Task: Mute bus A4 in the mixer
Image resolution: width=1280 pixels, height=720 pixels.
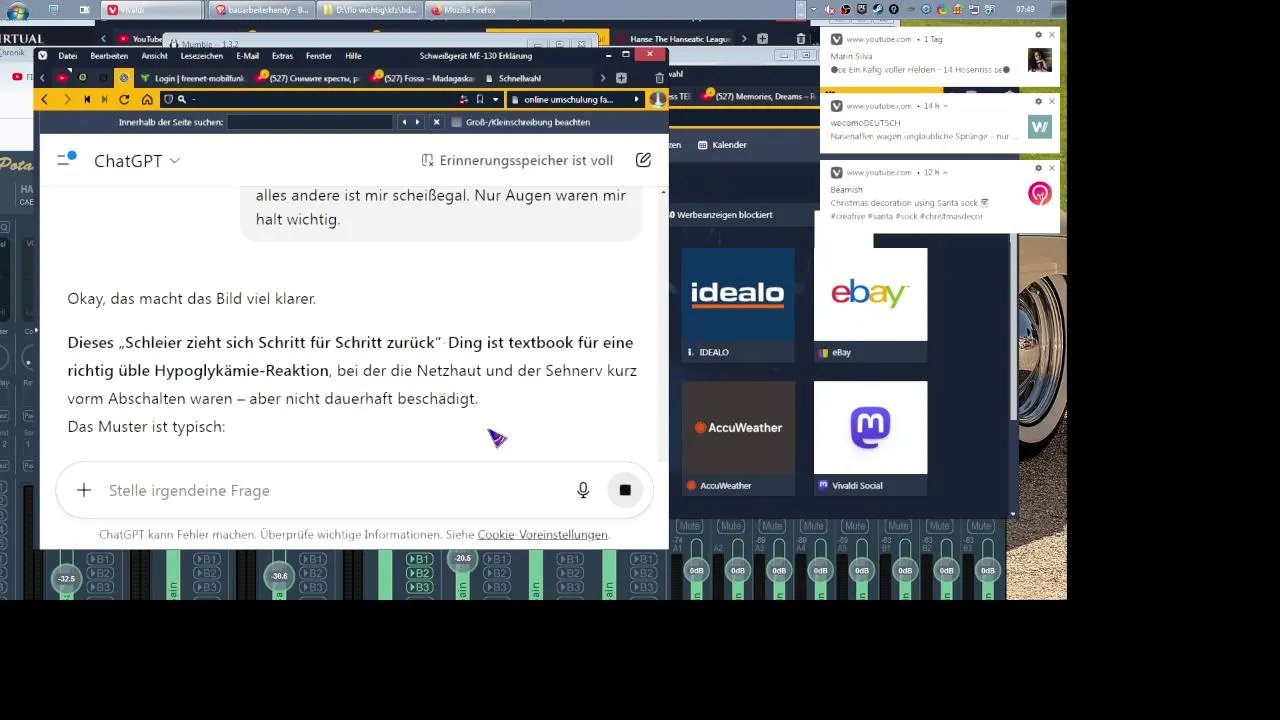Action: [814, 526]
